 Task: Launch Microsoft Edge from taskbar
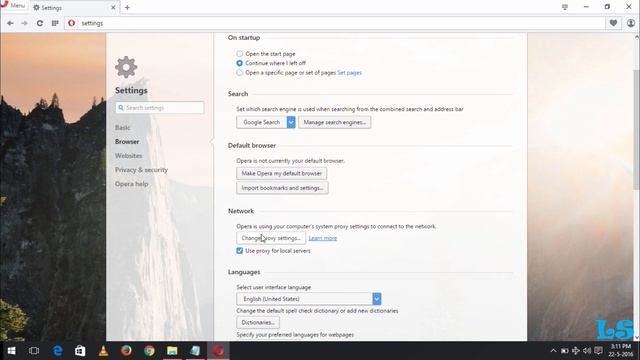58,351
